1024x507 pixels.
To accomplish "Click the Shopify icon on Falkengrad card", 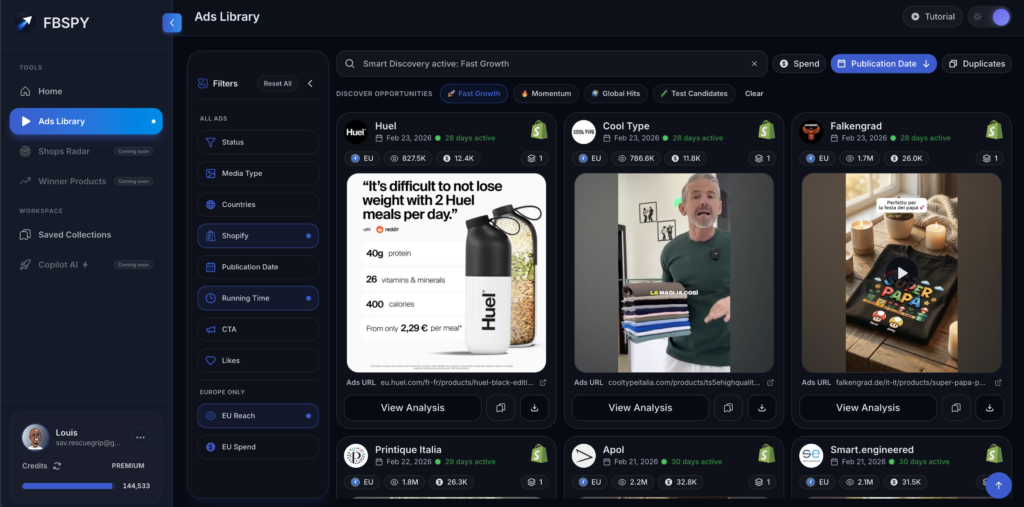I will pos(995,130).
